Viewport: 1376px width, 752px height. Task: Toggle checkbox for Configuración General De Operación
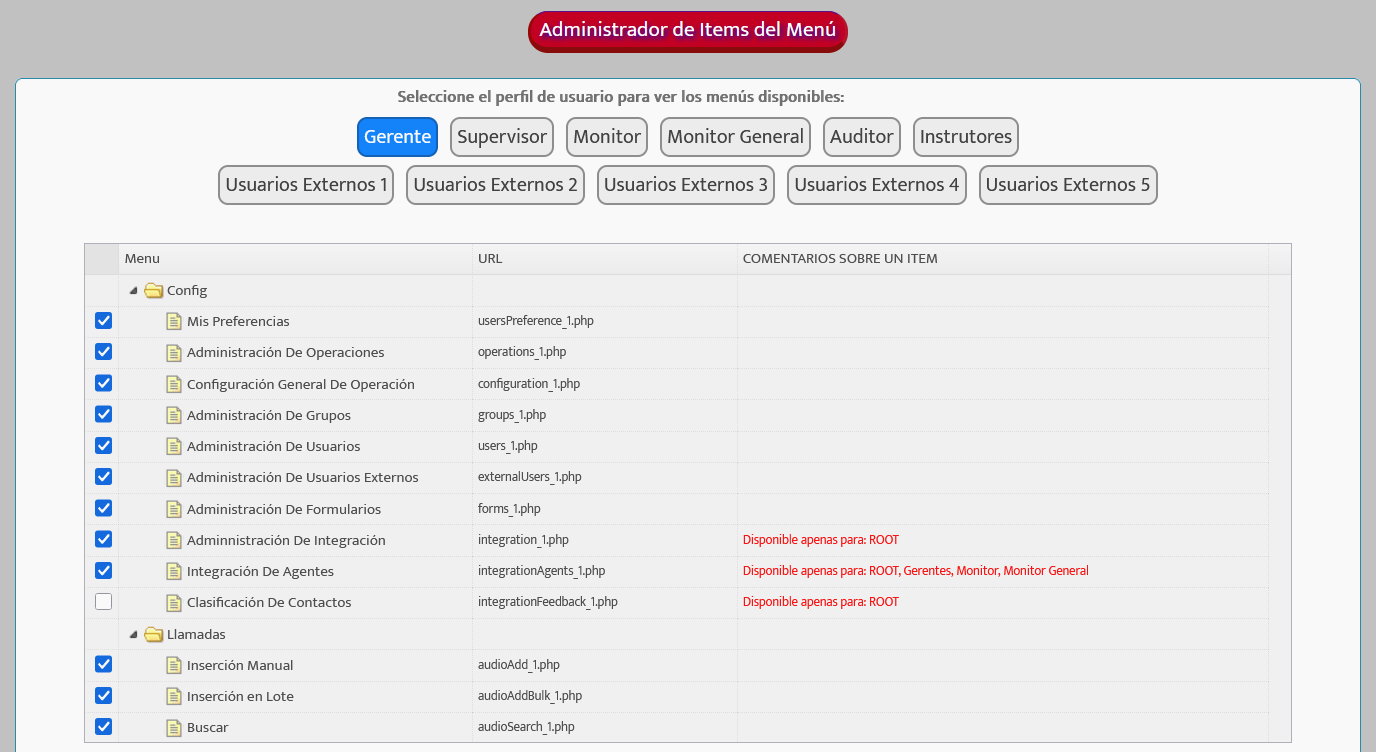coord(103,383)
